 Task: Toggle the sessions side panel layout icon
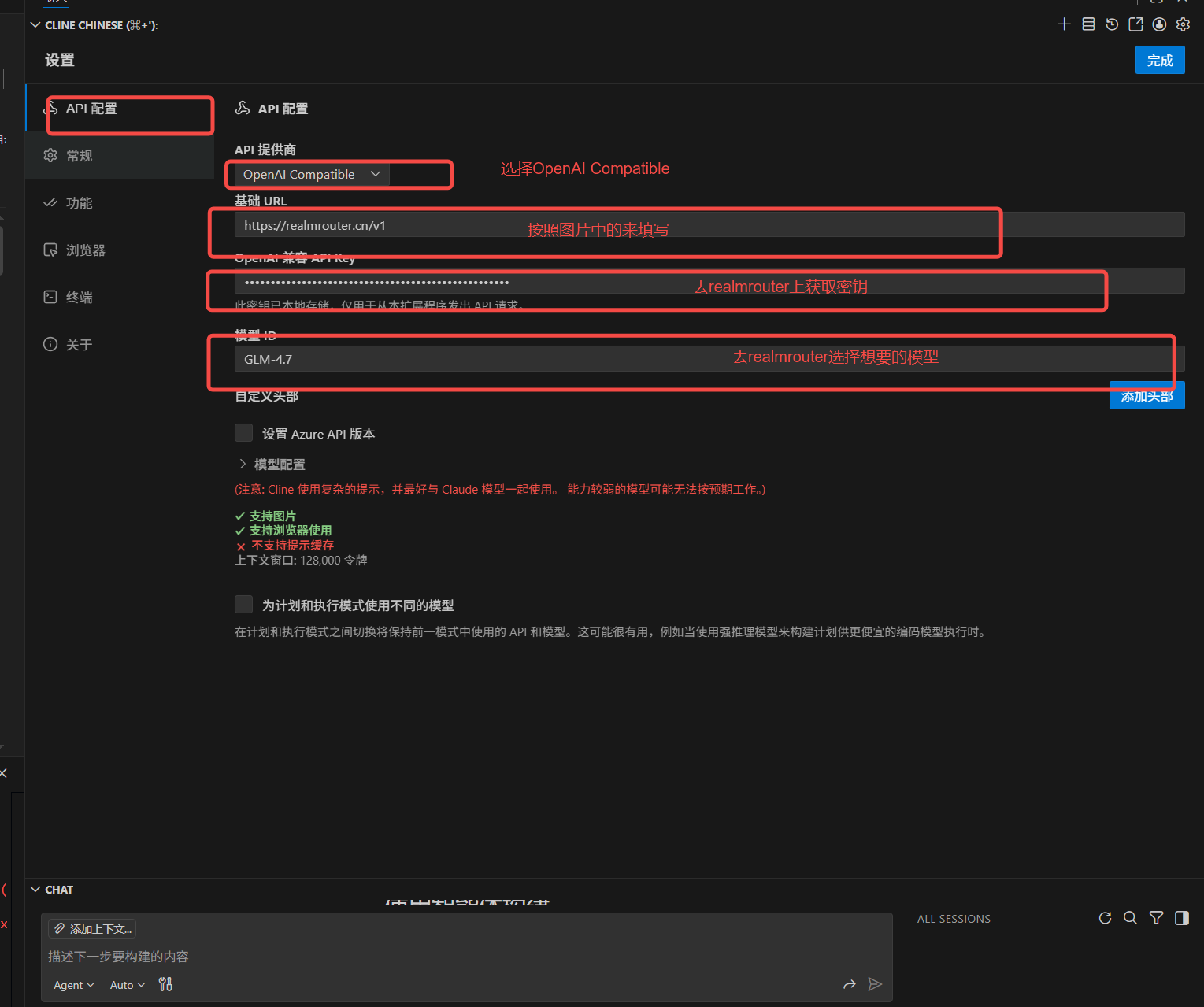[1181, 918]
